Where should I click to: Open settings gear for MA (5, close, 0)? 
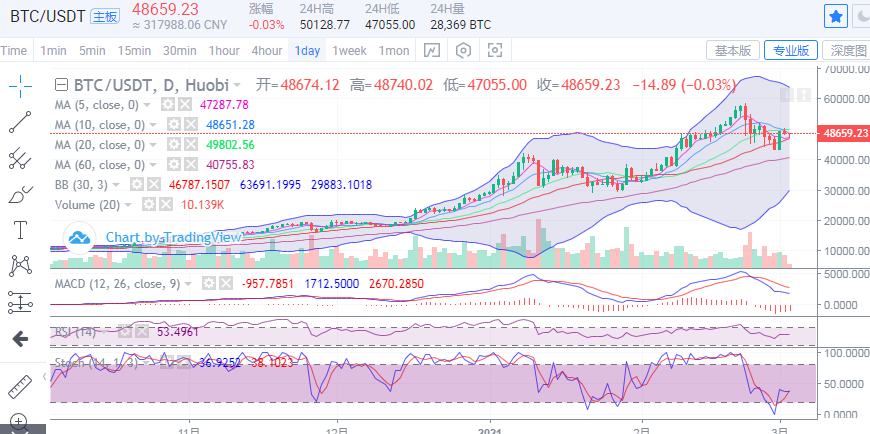(x=168, y=104)
